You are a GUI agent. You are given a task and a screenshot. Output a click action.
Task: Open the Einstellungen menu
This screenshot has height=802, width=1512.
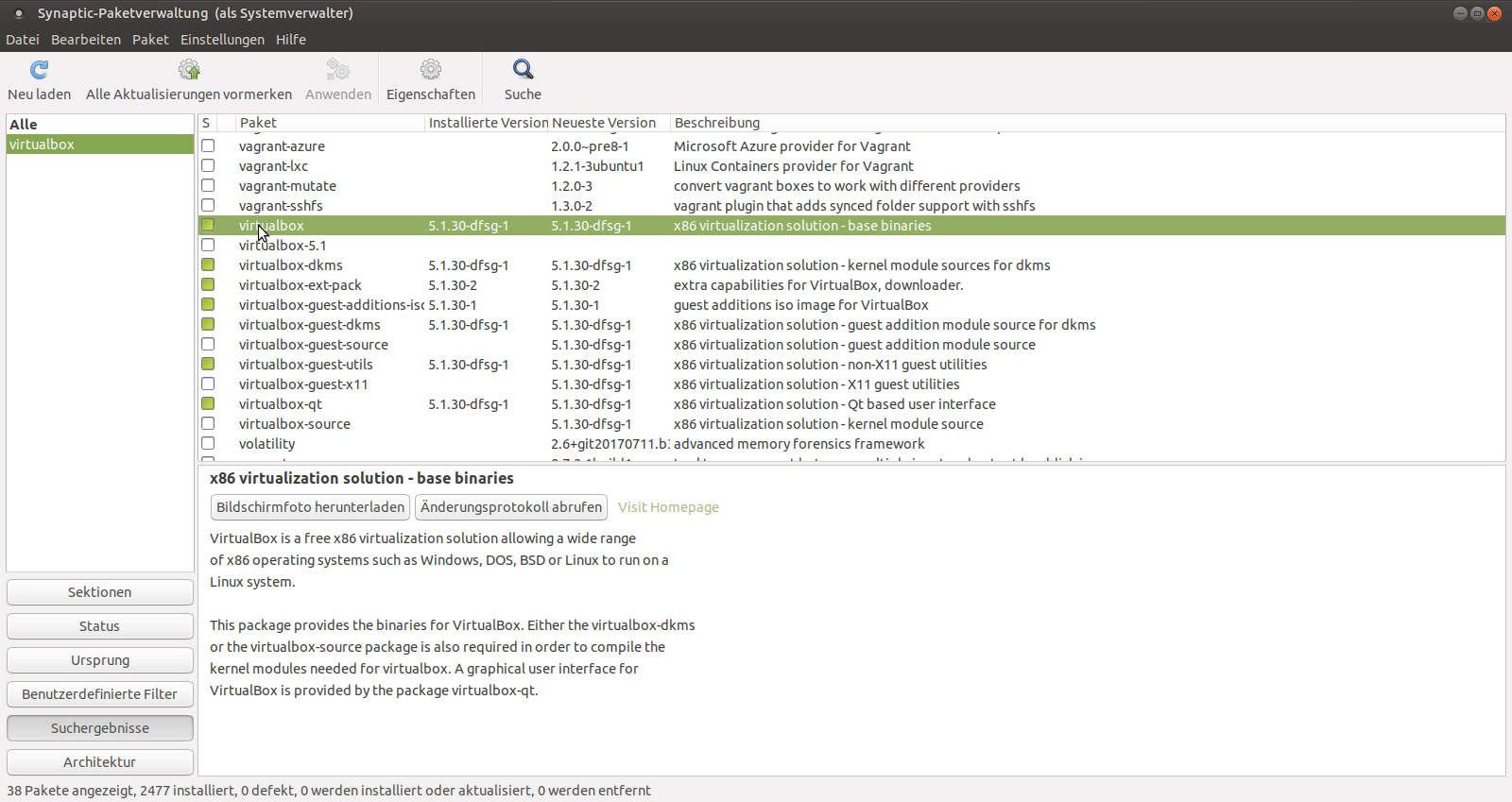tap(222, 40)
